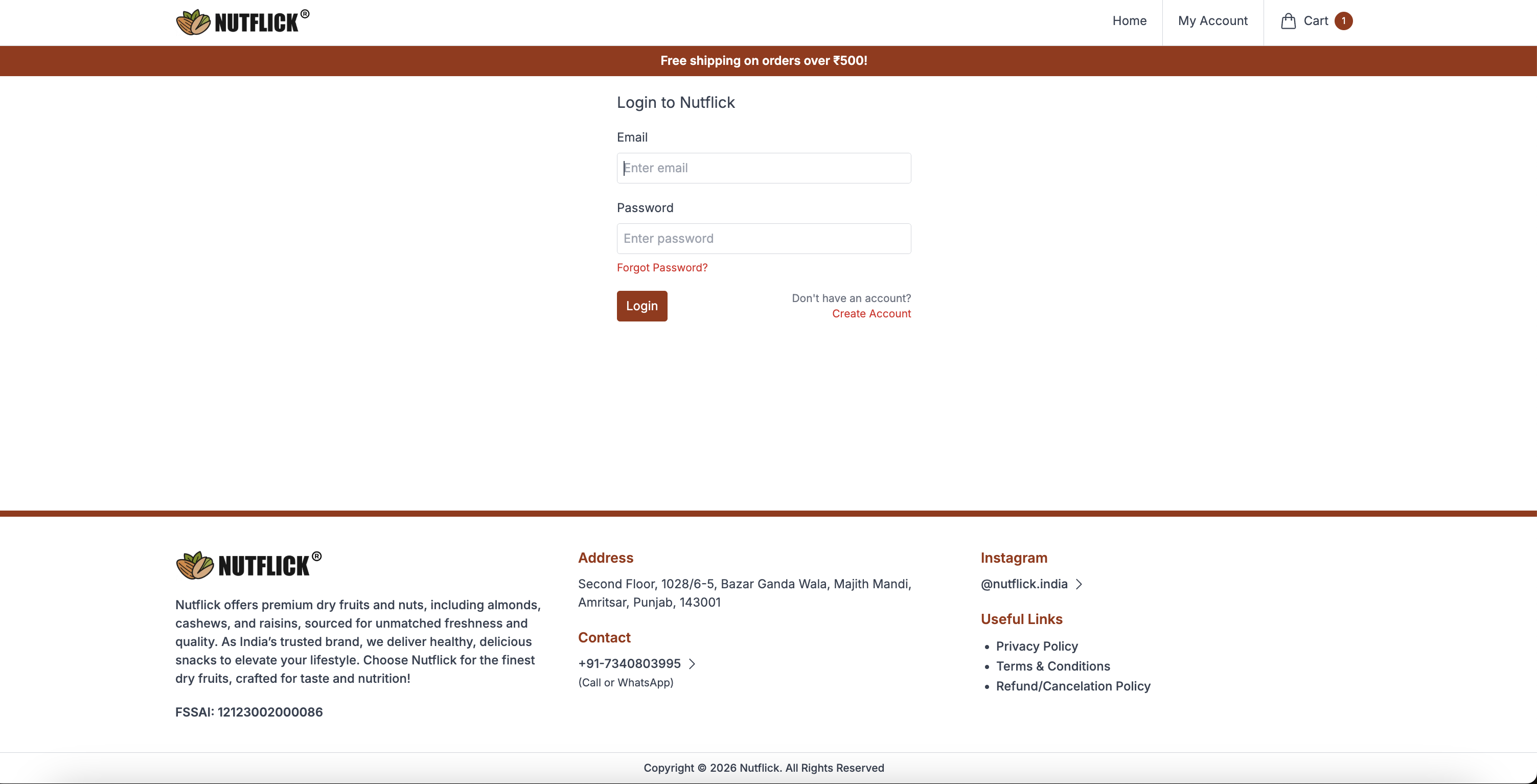Viewport: 1537px width, 784px height.
Task: Open the Privacy Policy link
Action: (x=1037, y=646)
